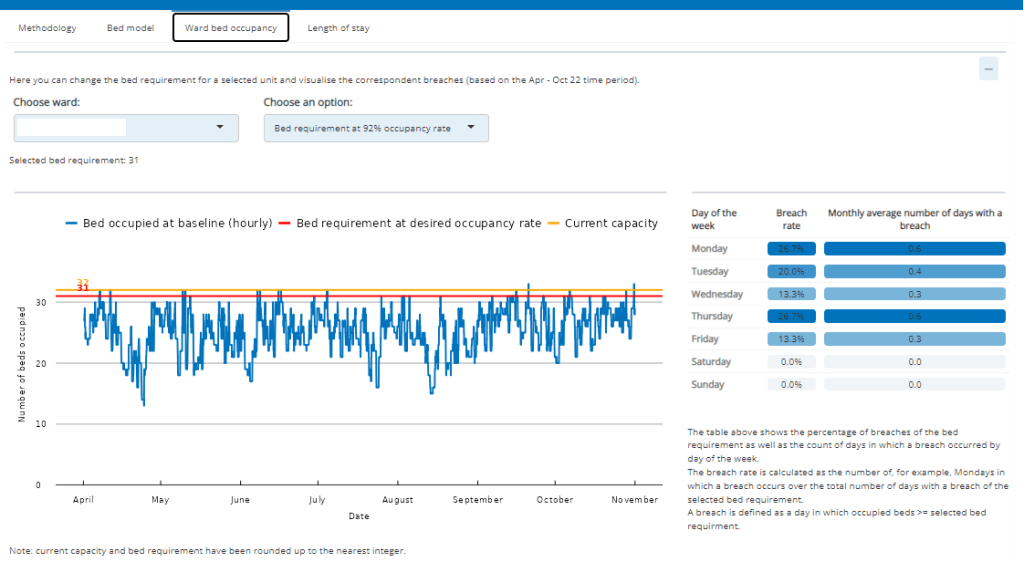Image resolution: width=1024 pixels, height=562 pixels.
Task: Click Wednesday's monthly average bar showing 0.3
Action: (x=915, y=294)
